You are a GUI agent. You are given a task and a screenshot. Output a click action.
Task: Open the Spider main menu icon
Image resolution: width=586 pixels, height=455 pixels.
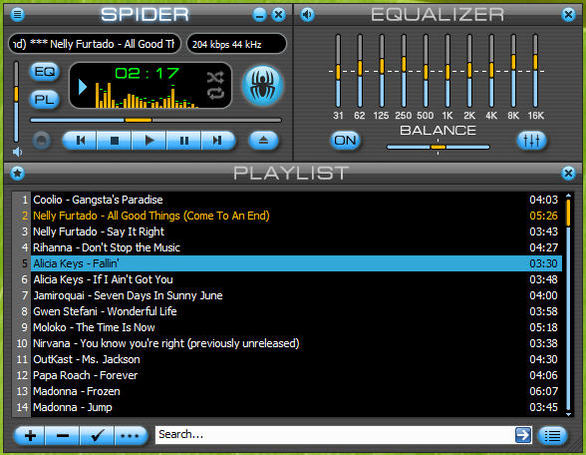[17, 15]
